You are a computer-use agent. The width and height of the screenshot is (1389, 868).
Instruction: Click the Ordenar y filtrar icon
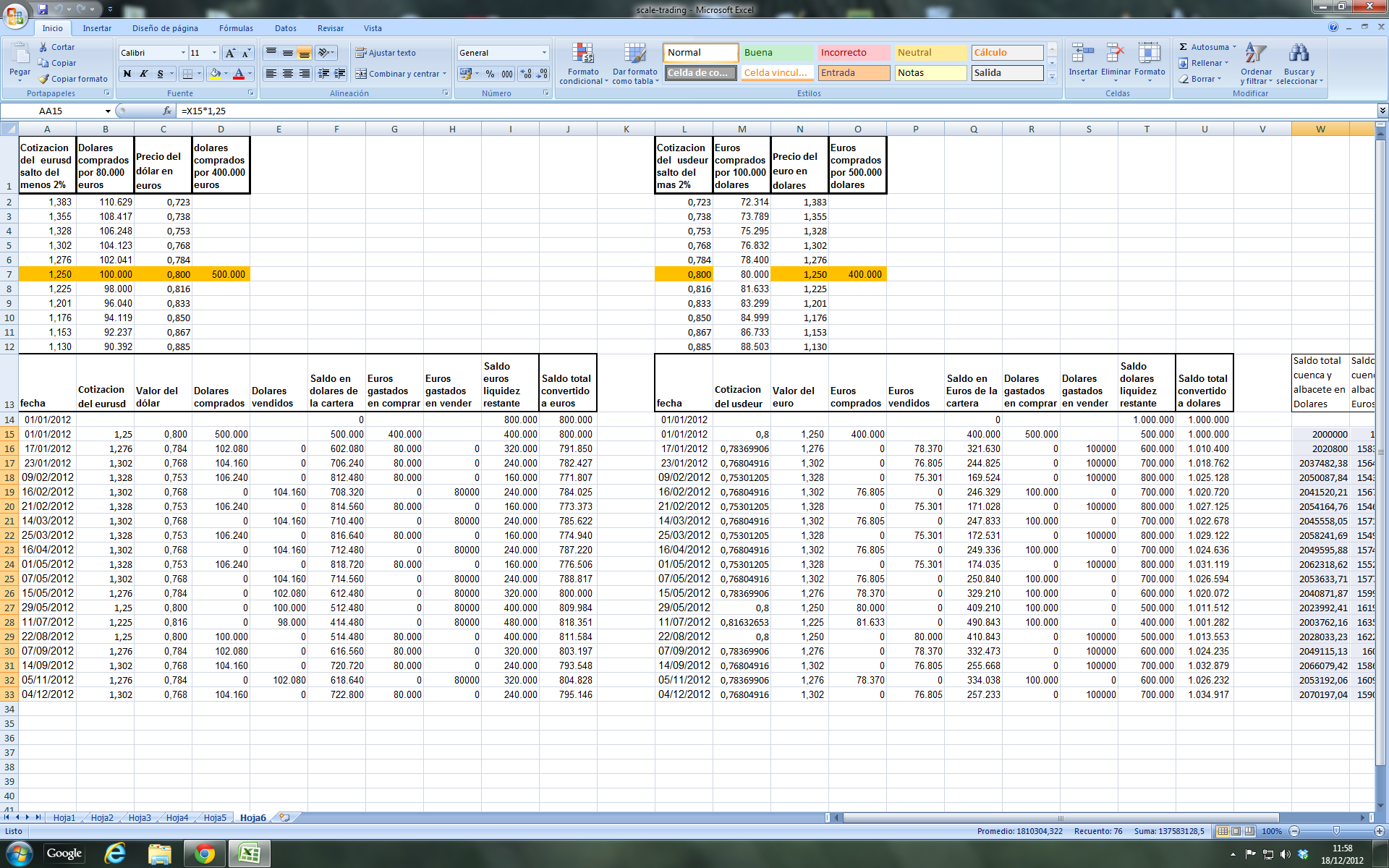coord(1256,64)
